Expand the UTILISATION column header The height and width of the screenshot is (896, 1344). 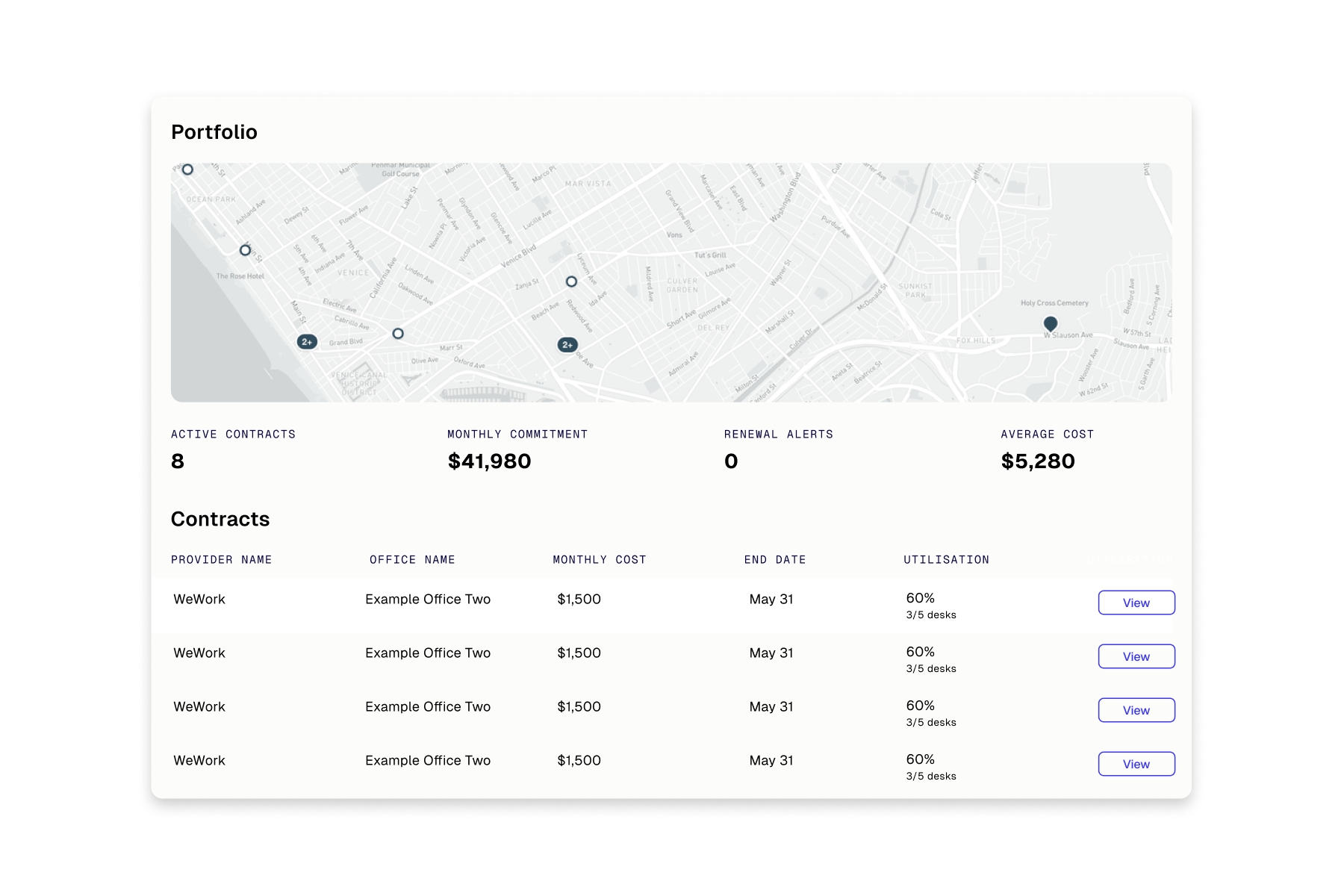click(946, 559)
